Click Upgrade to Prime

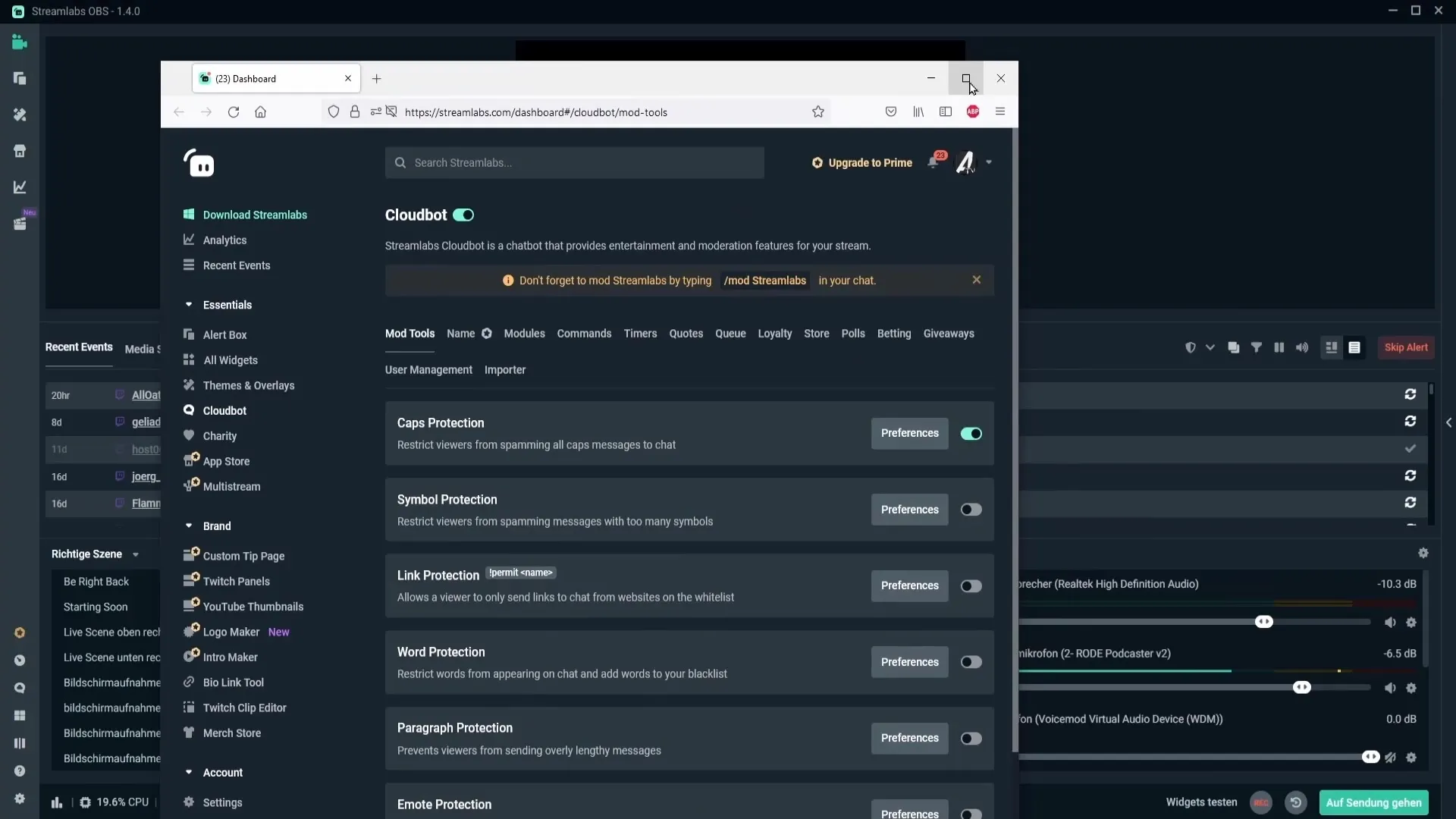(862, 163)
